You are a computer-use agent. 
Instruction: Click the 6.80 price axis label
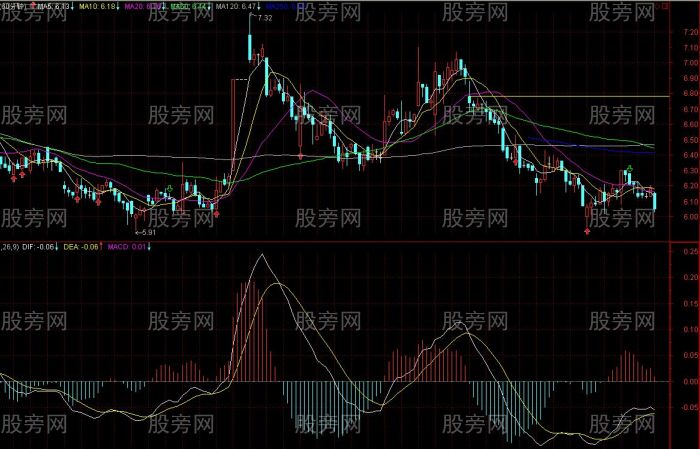(690, 93)
